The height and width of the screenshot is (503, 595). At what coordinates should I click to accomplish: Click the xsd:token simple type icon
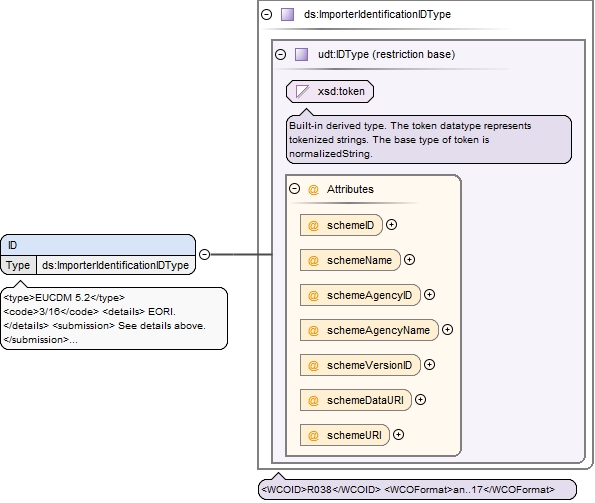tap(302, 91)
